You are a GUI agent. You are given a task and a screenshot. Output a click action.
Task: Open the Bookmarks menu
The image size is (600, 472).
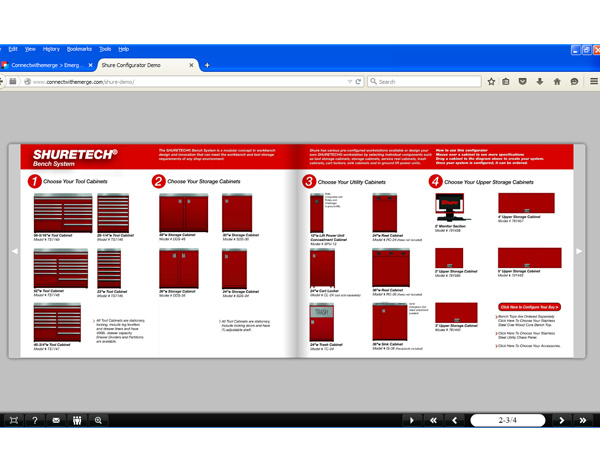79,49
